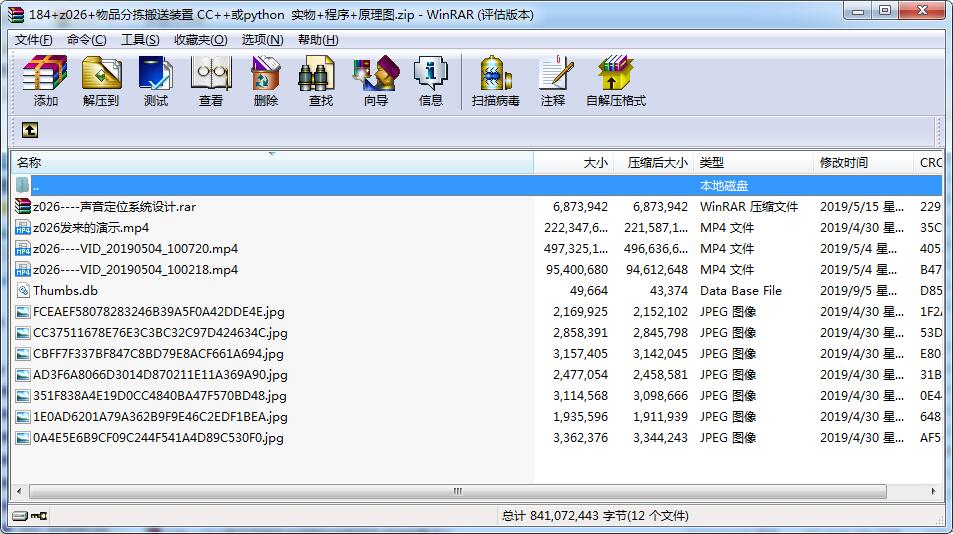Select 0A4E5E6B9CF09C244F541A4D89C530F0.jpg
953x534 pixels.
click(x=158, y=437)
